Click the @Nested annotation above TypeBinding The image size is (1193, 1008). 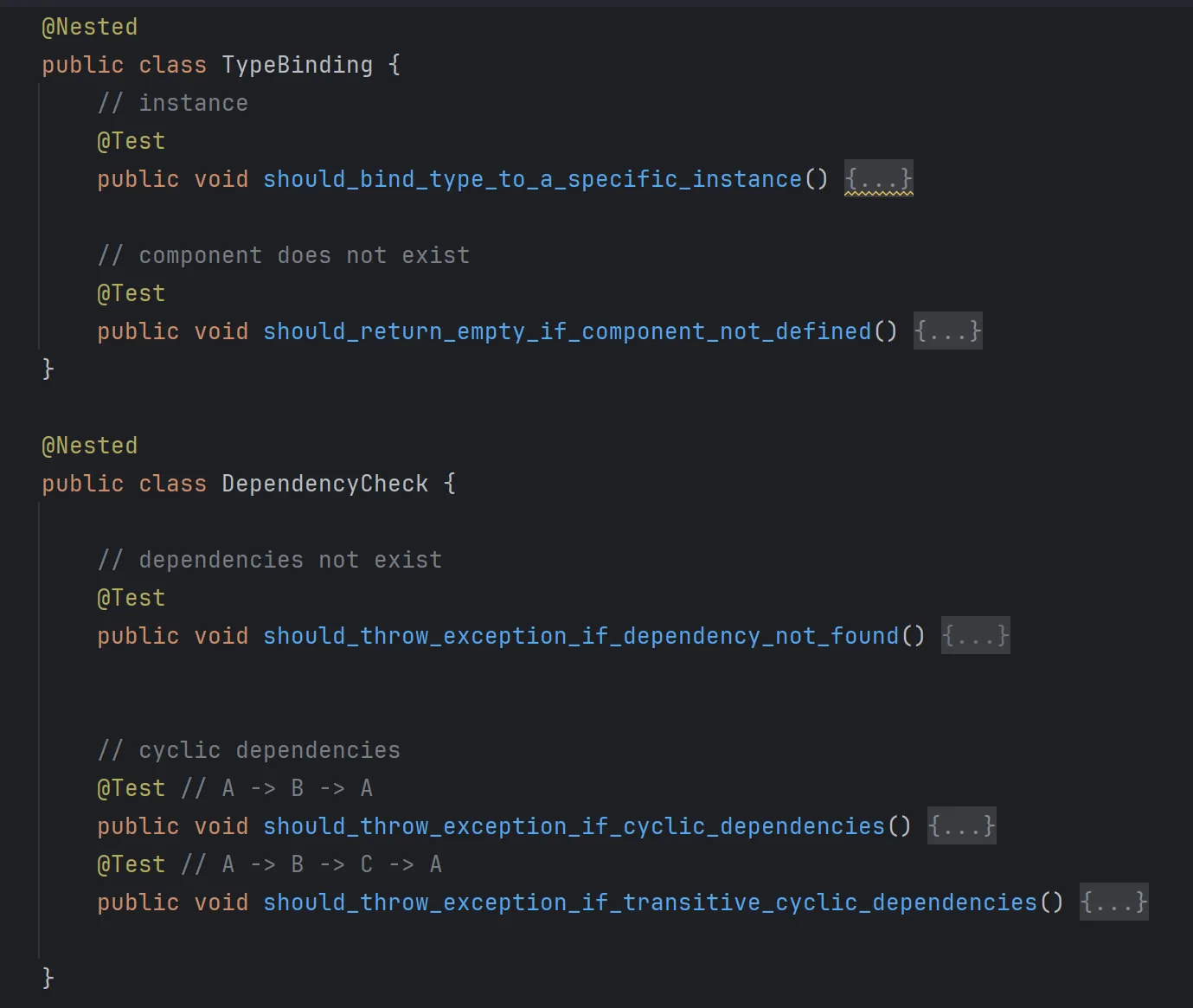[89, 27]
